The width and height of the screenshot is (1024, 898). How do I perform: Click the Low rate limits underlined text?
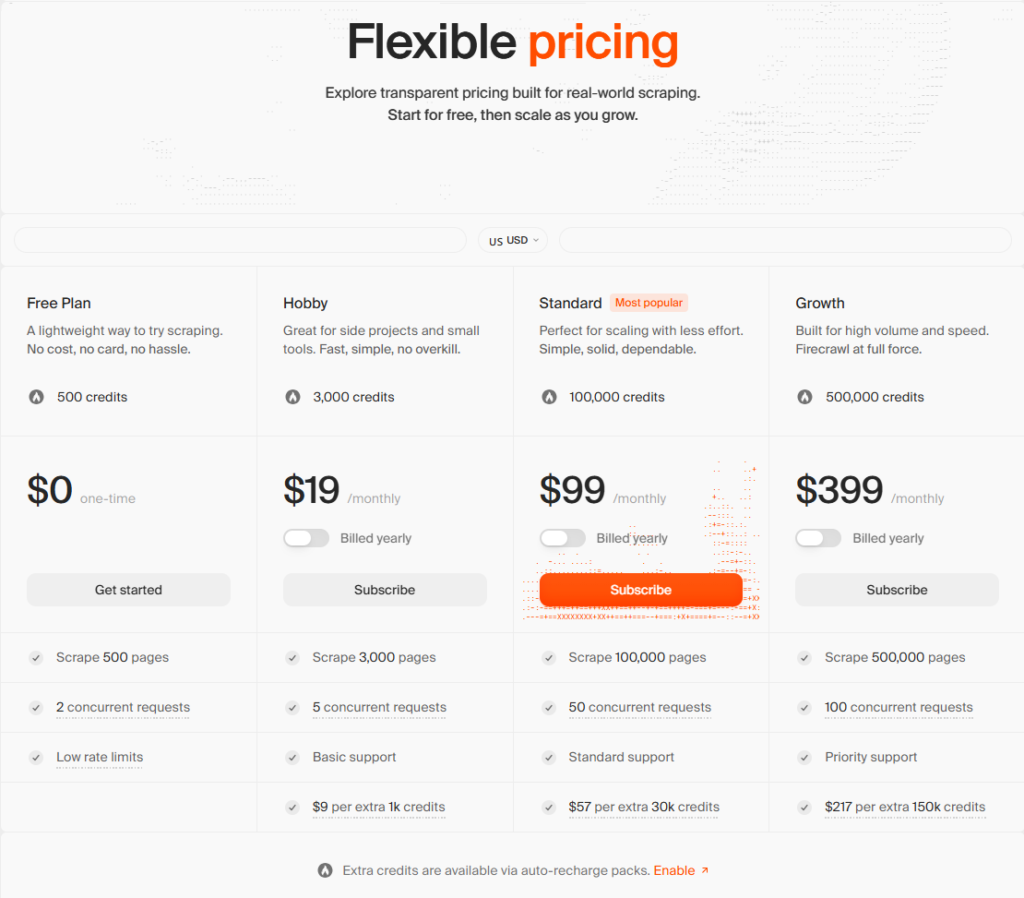[x=99, y=757]
